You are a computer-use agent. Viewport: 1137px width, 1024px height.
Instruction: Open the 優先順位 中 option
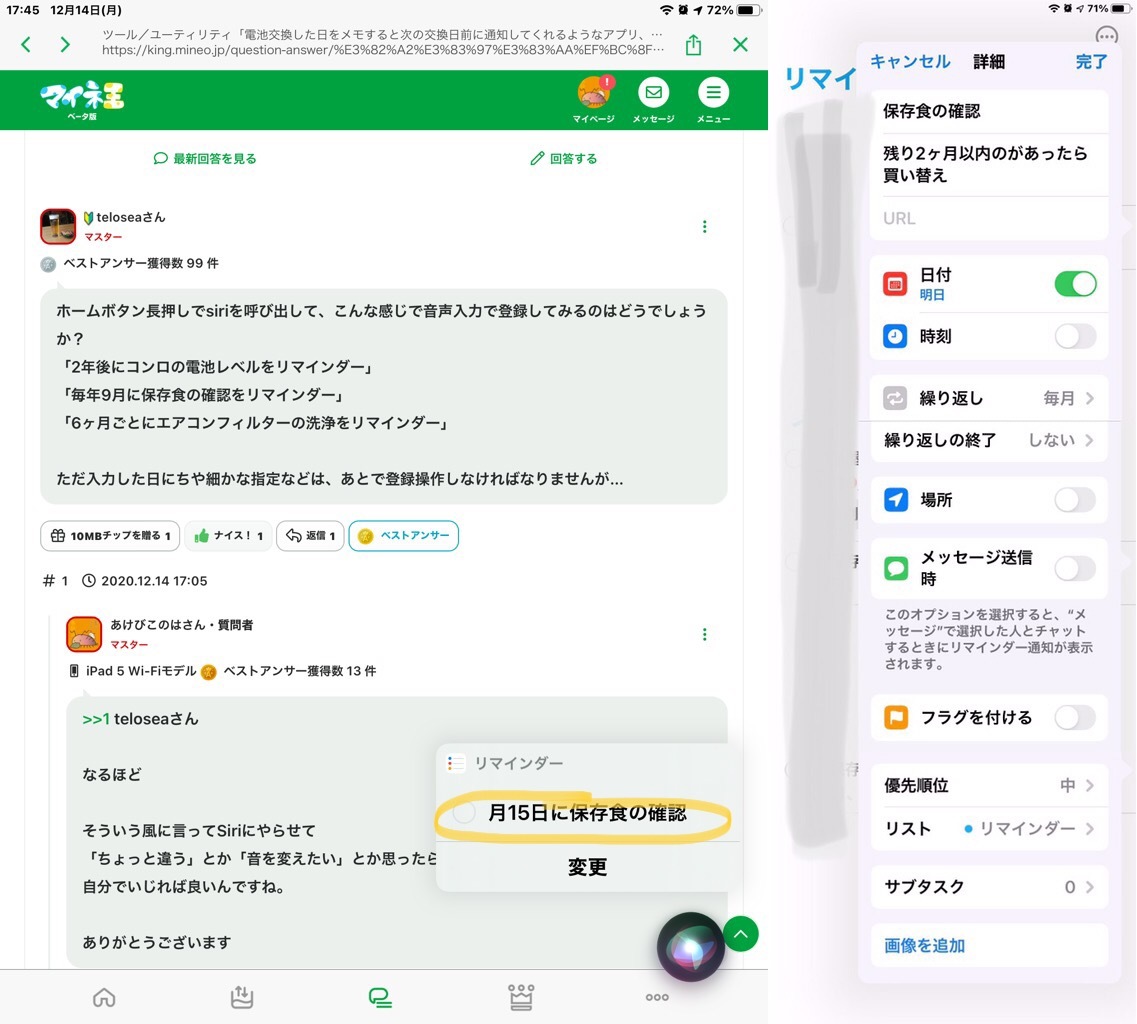[x=989, y=785]
